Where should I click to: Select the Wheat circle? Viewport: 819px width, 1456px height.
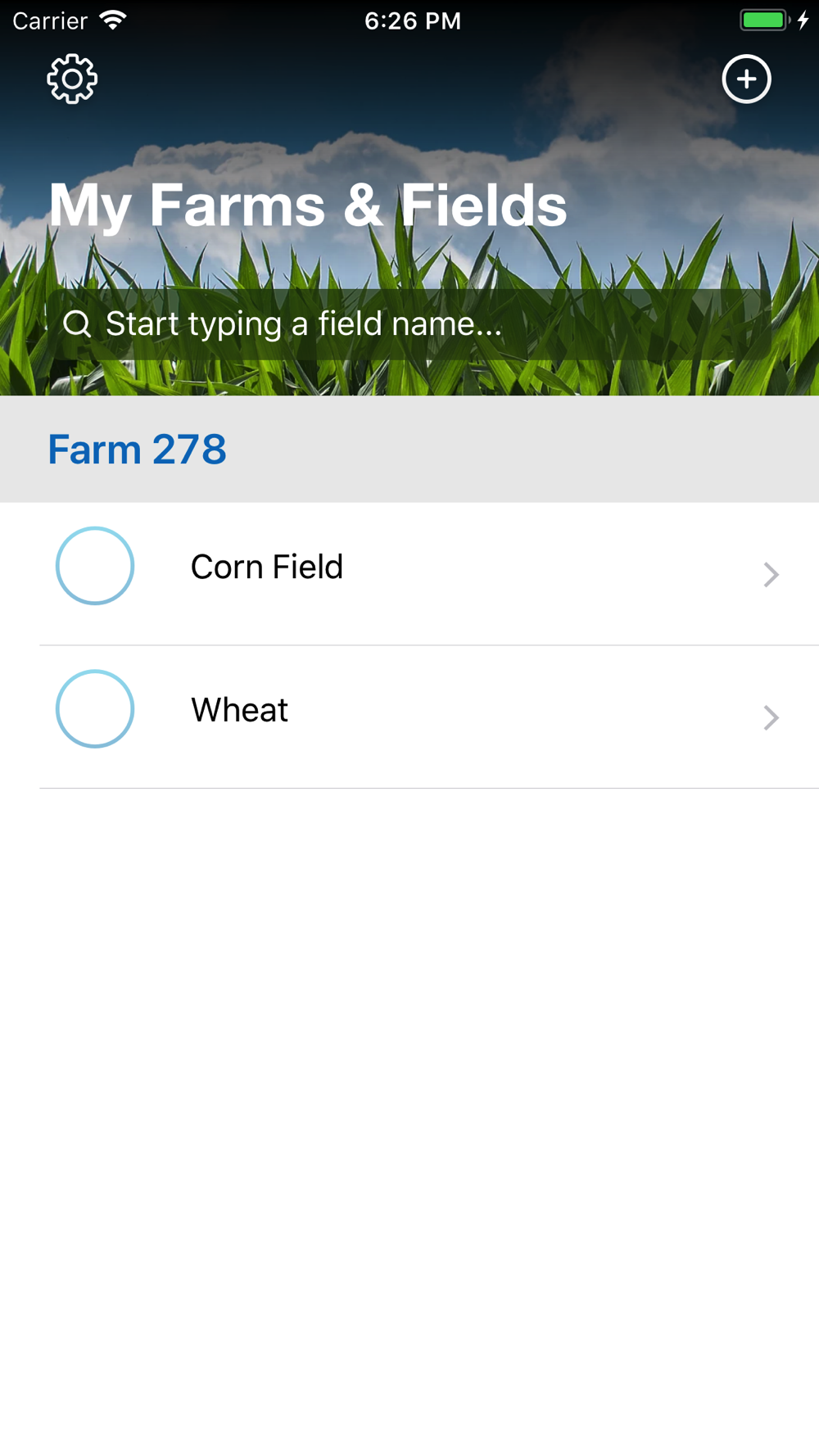point(95,709)
